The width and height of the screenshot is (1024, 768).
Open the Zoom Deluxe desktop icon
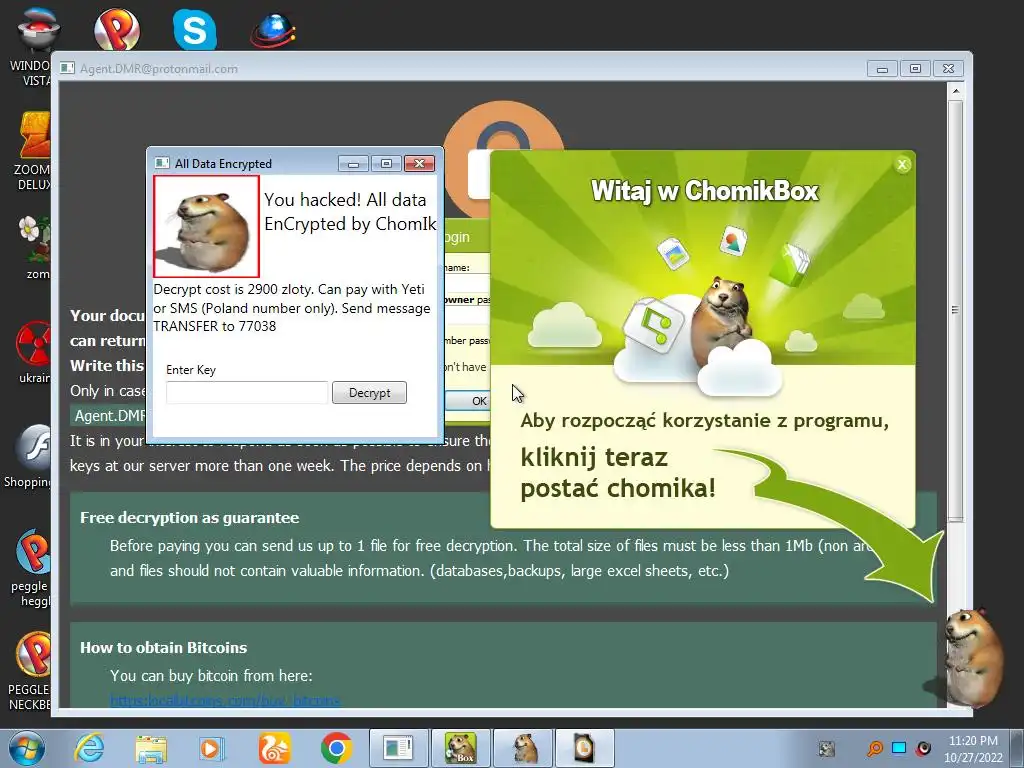click(31, 151)
